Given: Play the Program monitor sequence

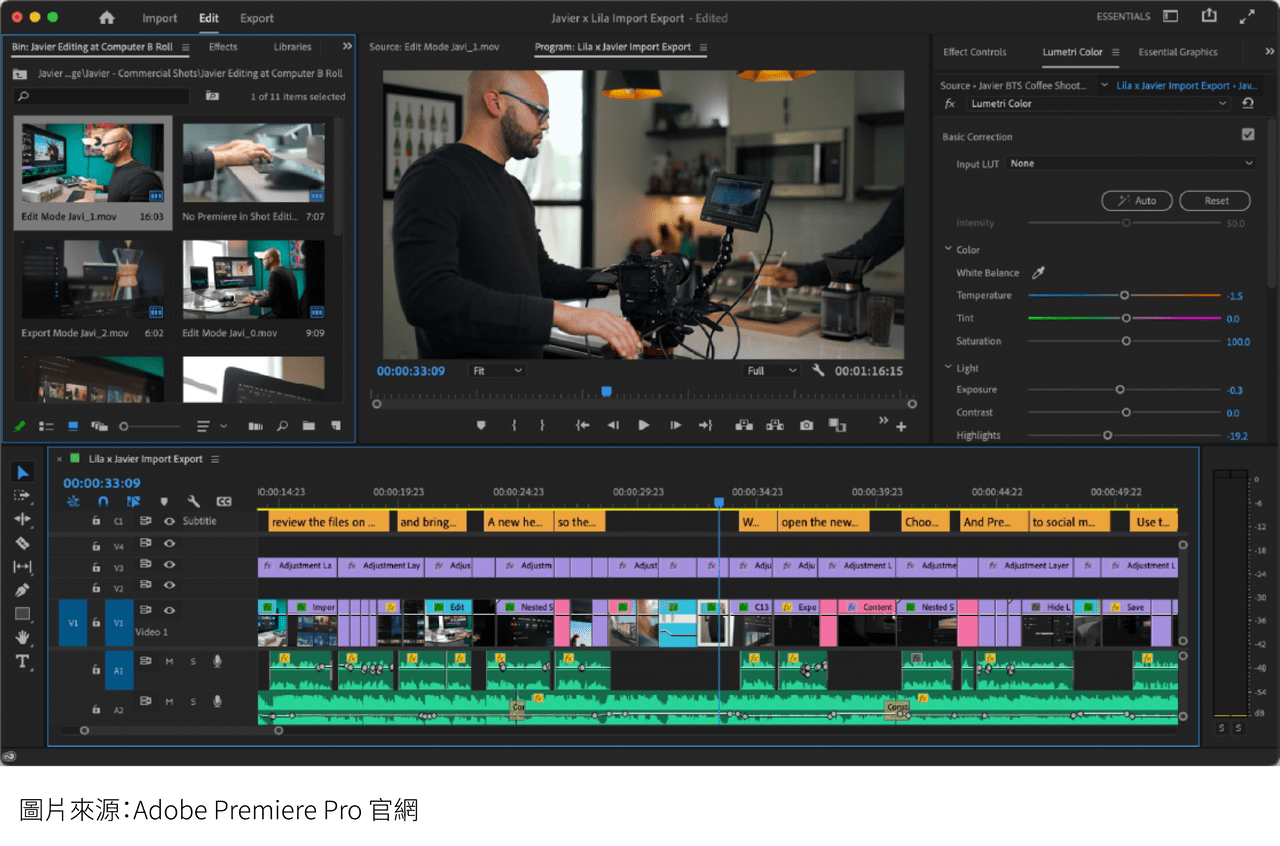Looking at the screenshot, I should coord(644,425).
